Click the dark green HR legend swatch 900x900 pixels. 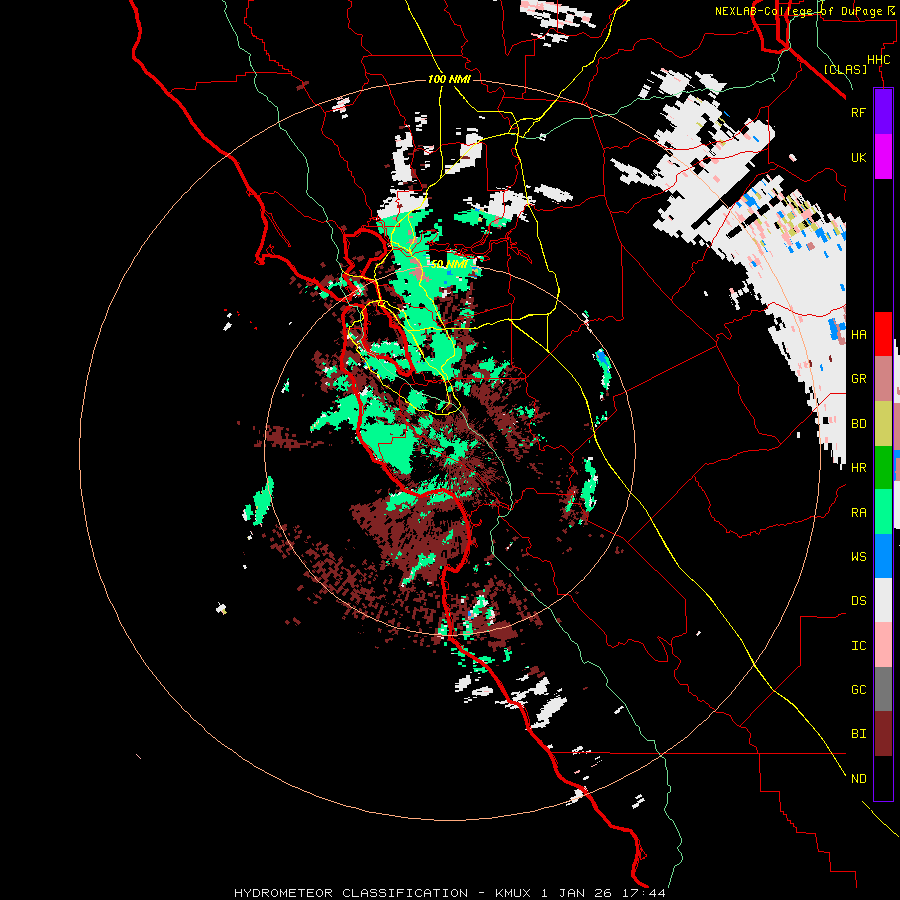click(883, 467)
